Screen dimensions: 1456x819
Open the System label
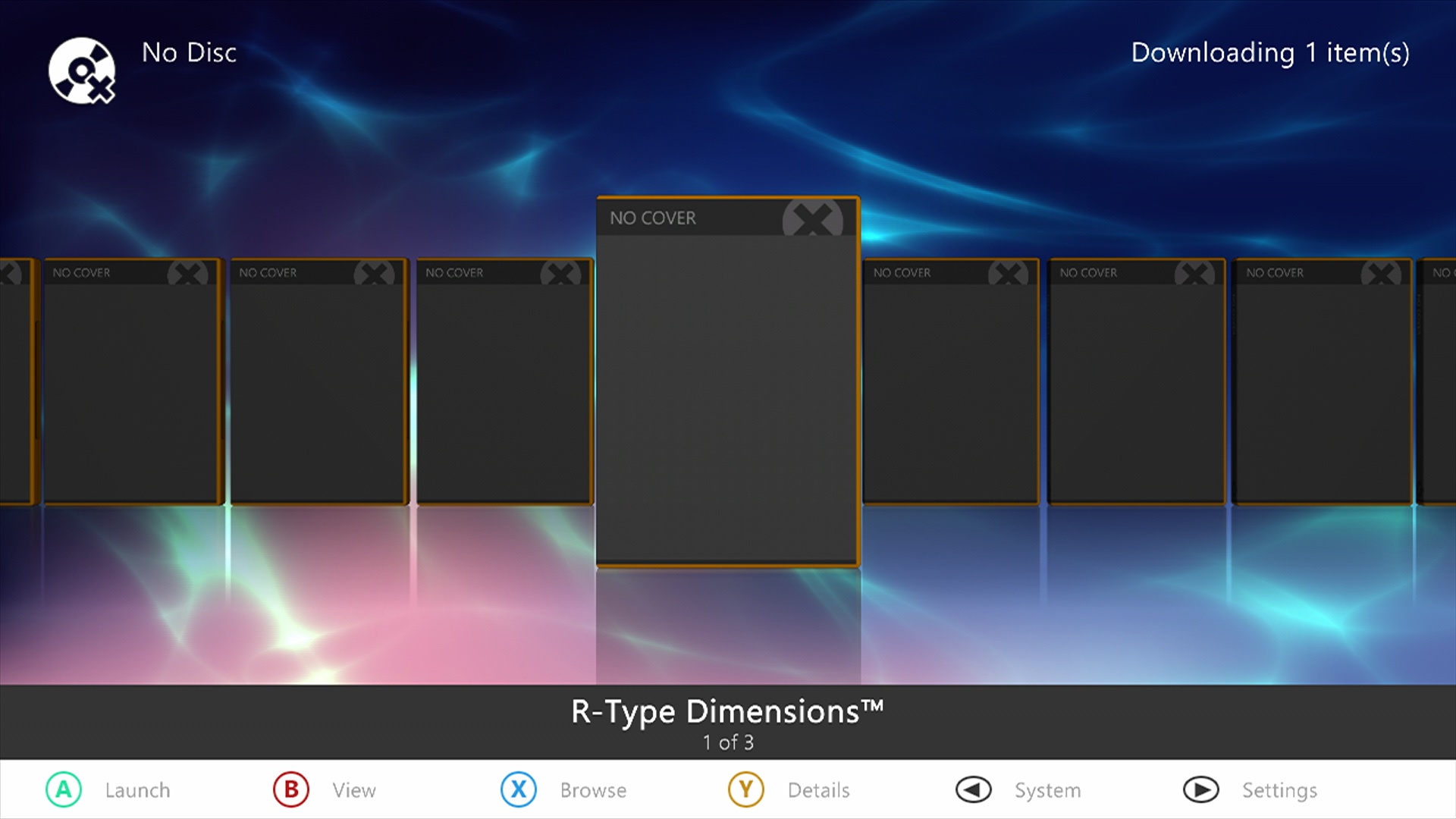tap(1047, 790)
